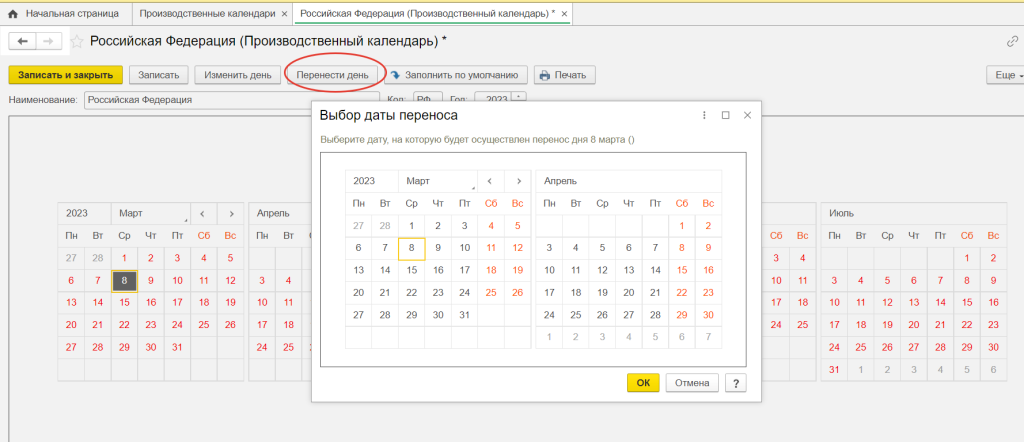
Task: Select July 31 in the main calendar
Action: tap(834, 370)
